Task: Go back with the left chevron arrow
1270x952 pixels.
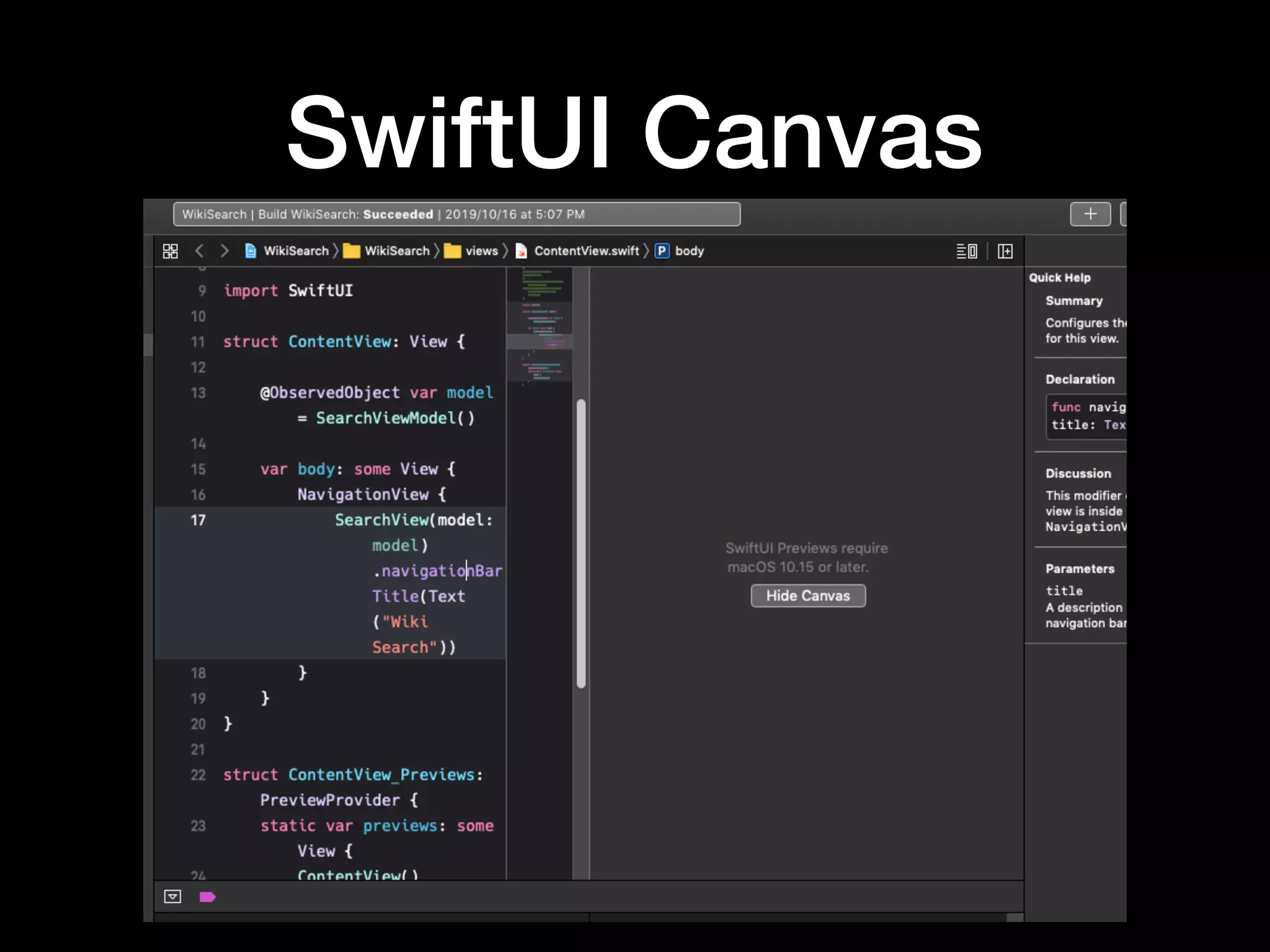Action: coord(199,251)
